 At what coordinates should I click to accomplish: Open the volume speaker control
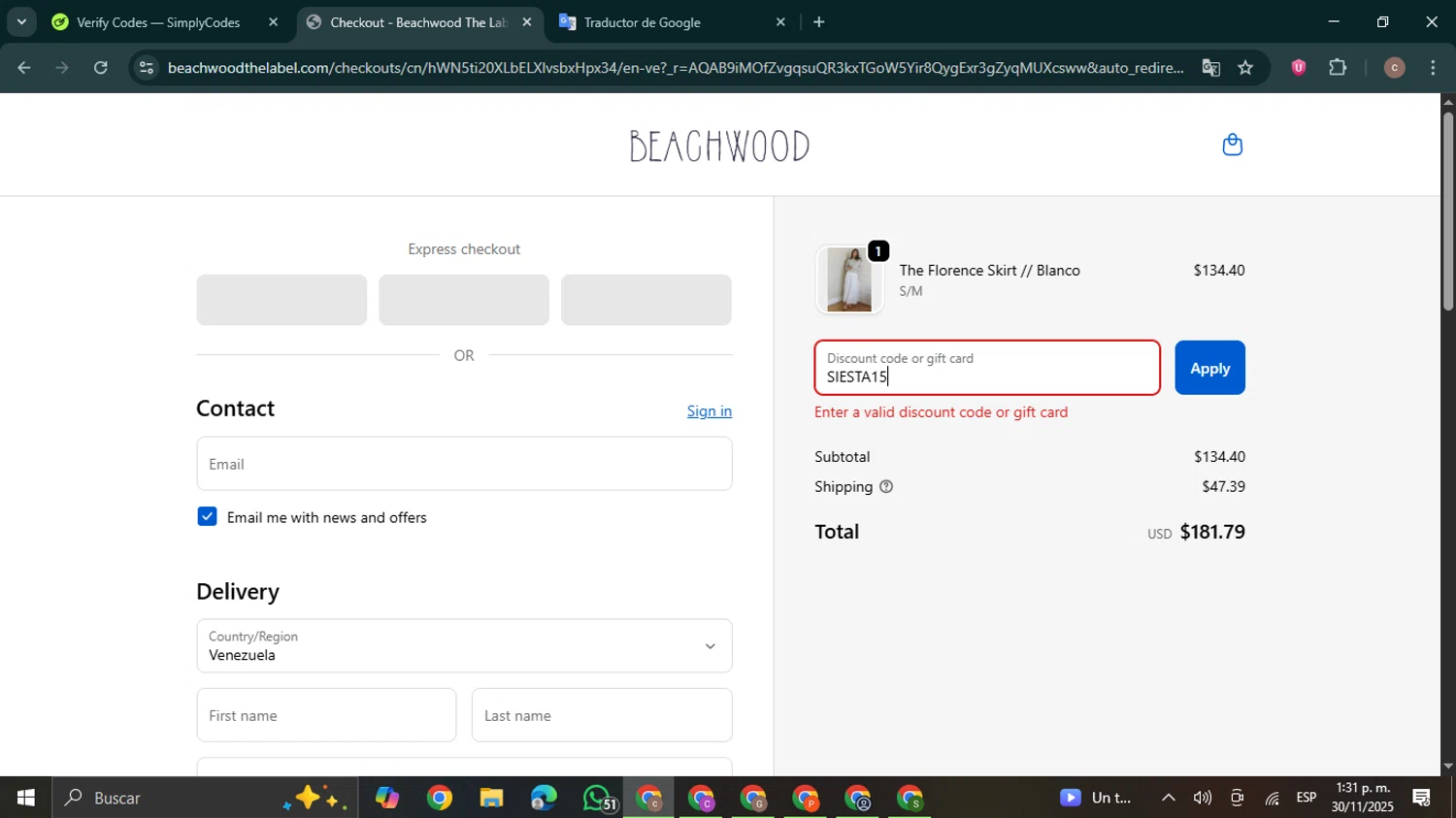(x=1202, y=798)
